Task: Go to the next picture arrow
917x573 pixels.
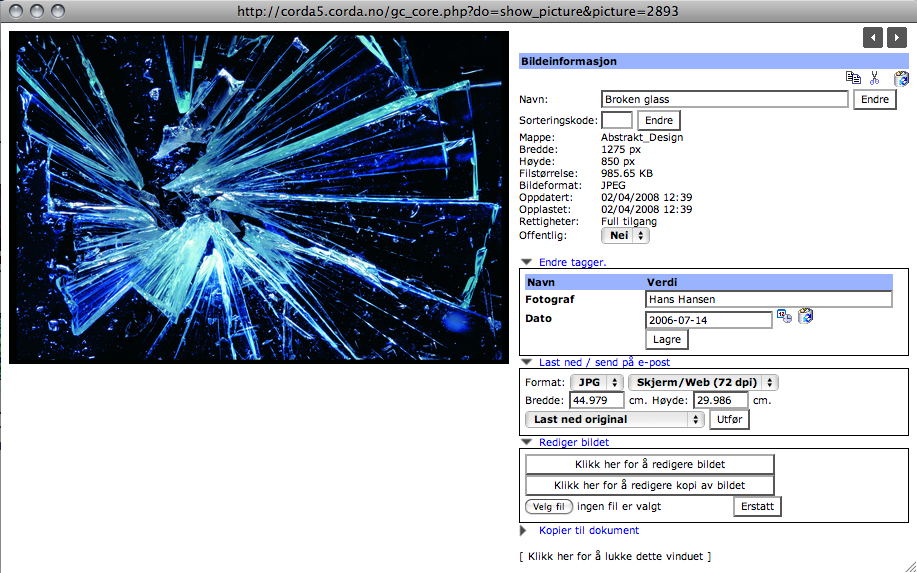Action: 897,37
